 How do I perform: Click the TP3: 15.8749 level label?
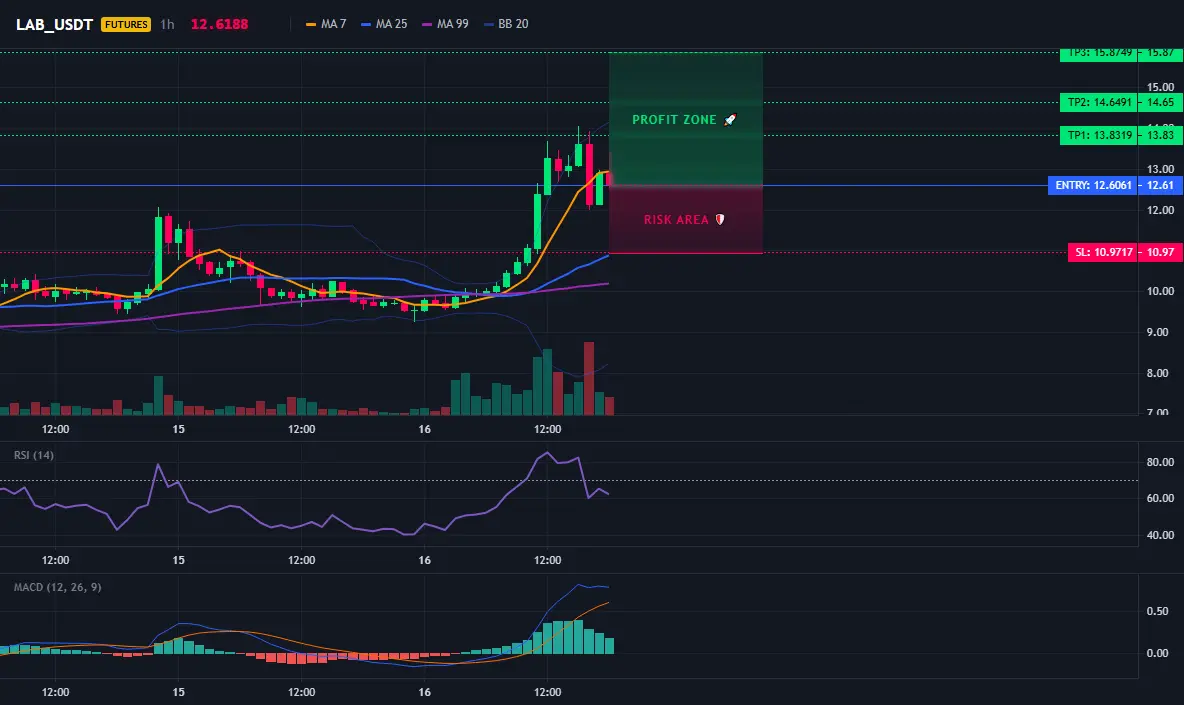coord(1099,54)
